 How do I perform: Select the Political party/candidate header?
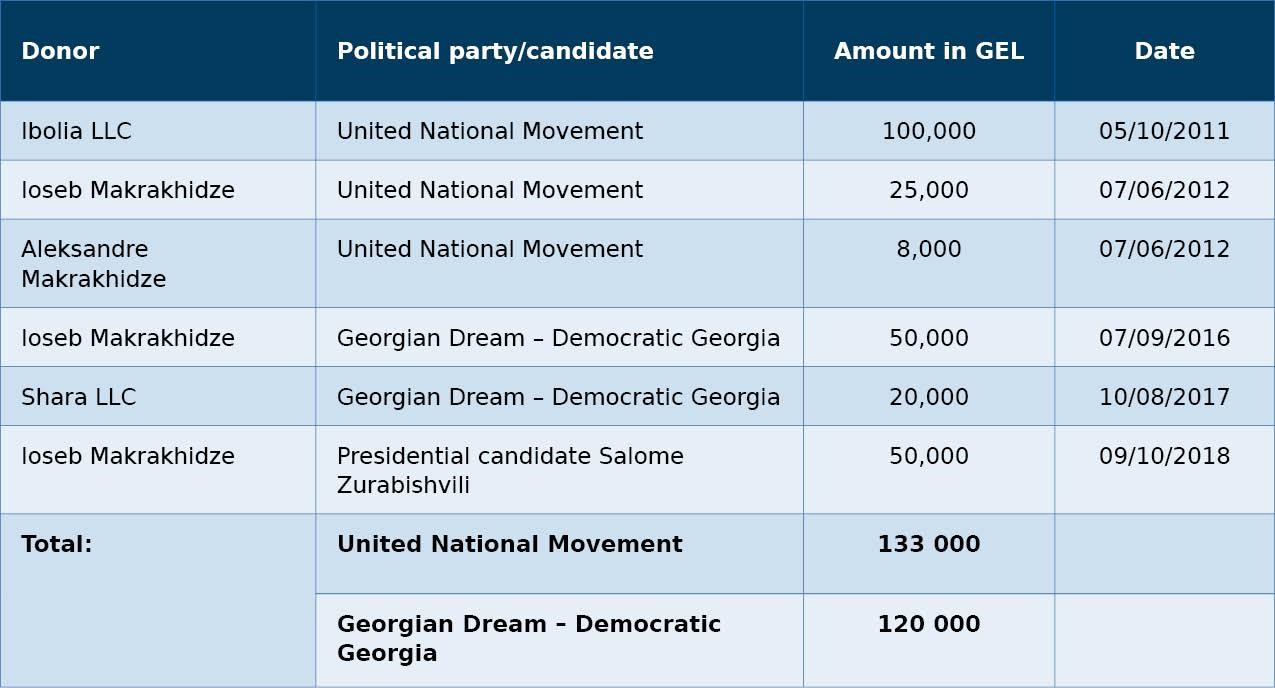click(x=559, y=51)
